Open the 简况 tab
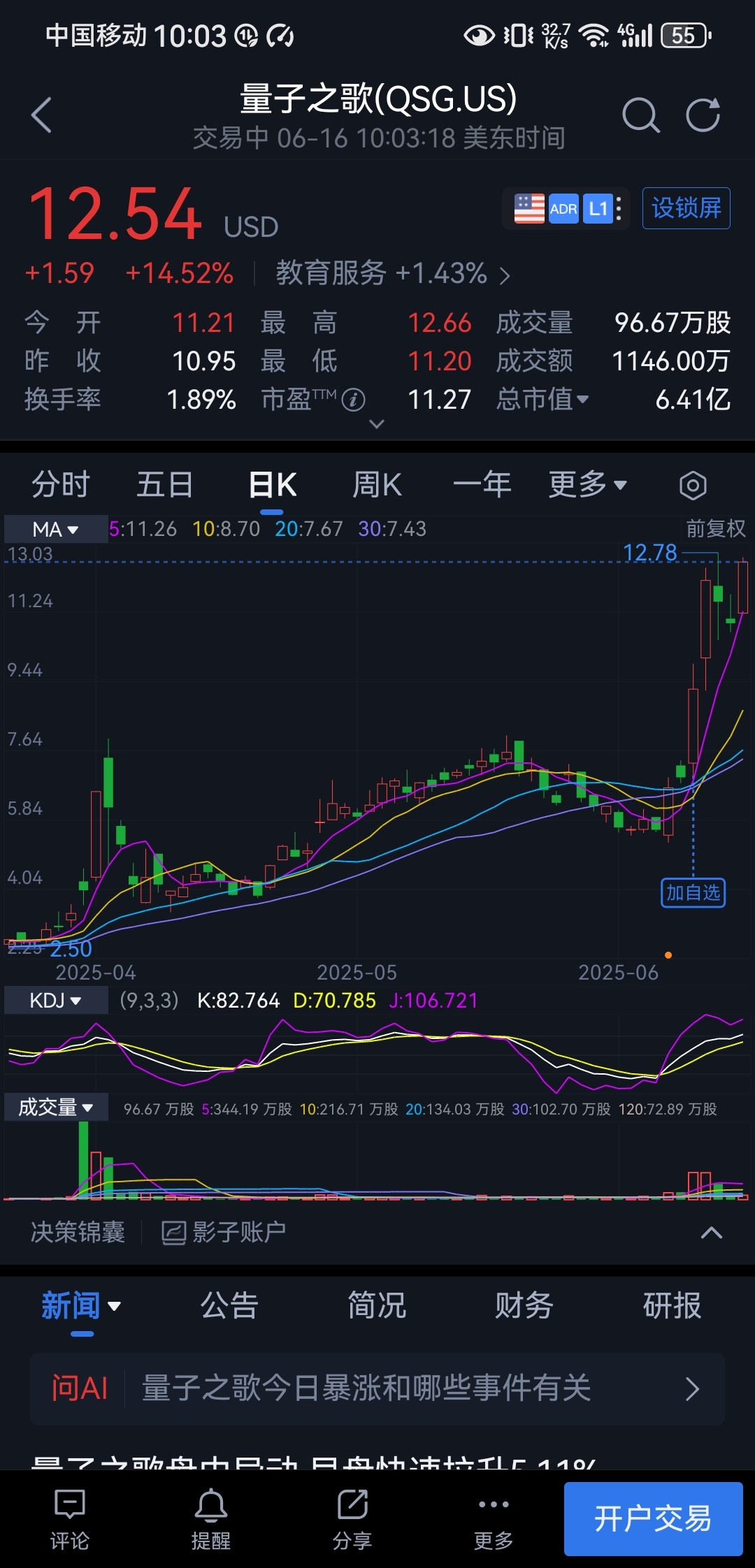The image size is (755, 1568). pyautogui.click(x=377, y=1305)
